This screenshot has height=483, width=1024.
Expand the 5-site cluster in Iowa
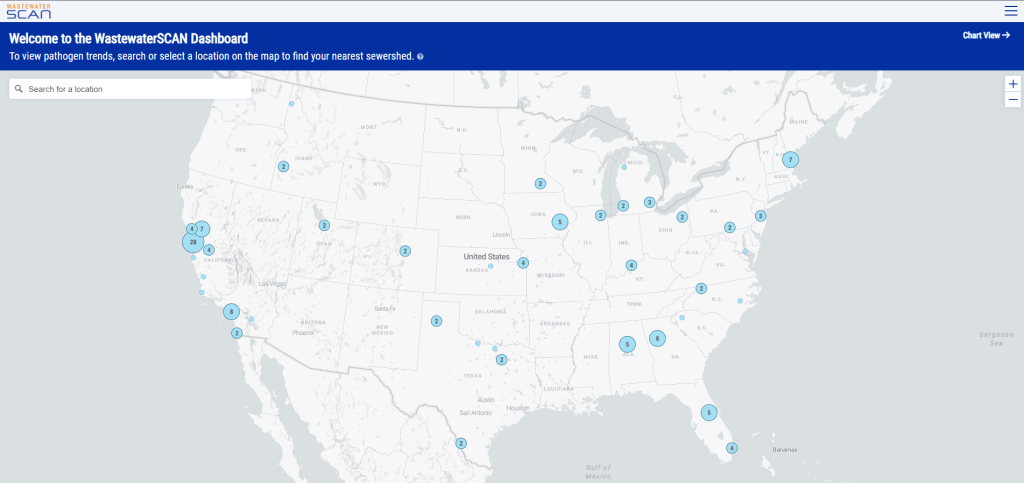coord(560,222)
